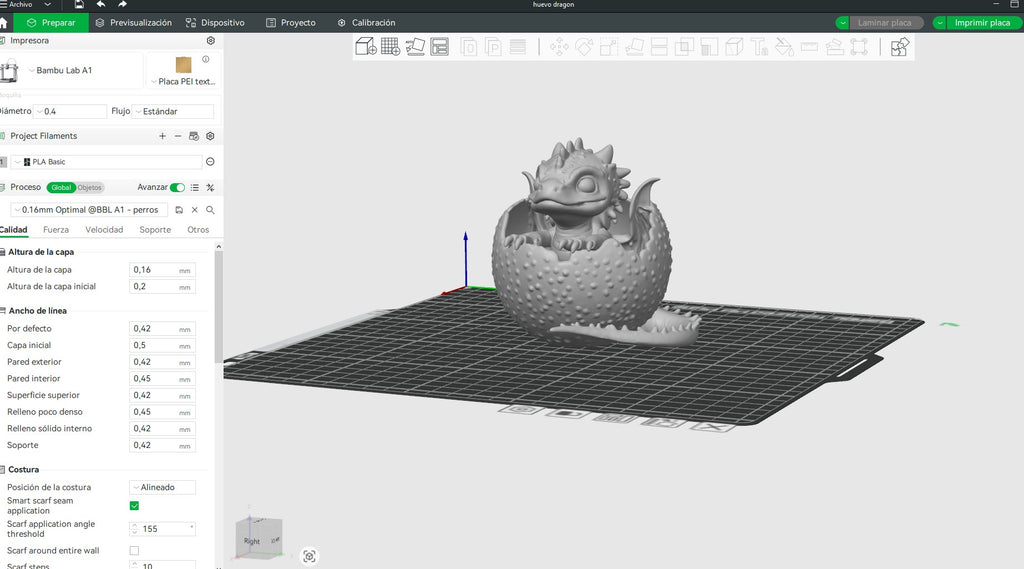Save the process preset with disk icon

pyautogui.click(x=179, y=210)
